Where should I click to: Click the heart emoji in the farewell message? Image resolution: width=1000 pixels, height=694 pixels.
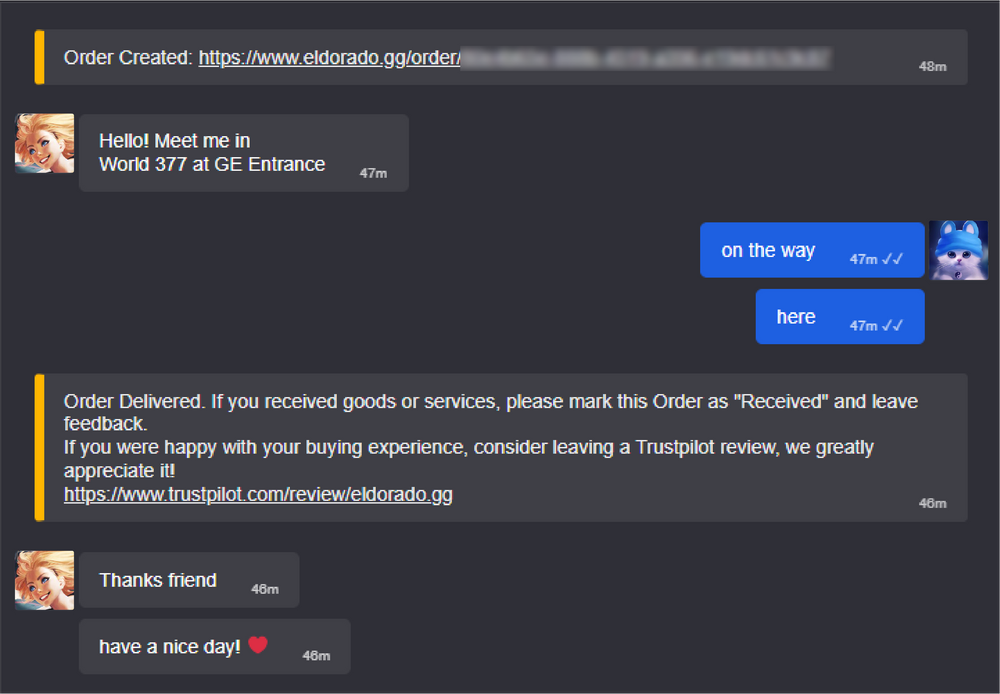258,645
